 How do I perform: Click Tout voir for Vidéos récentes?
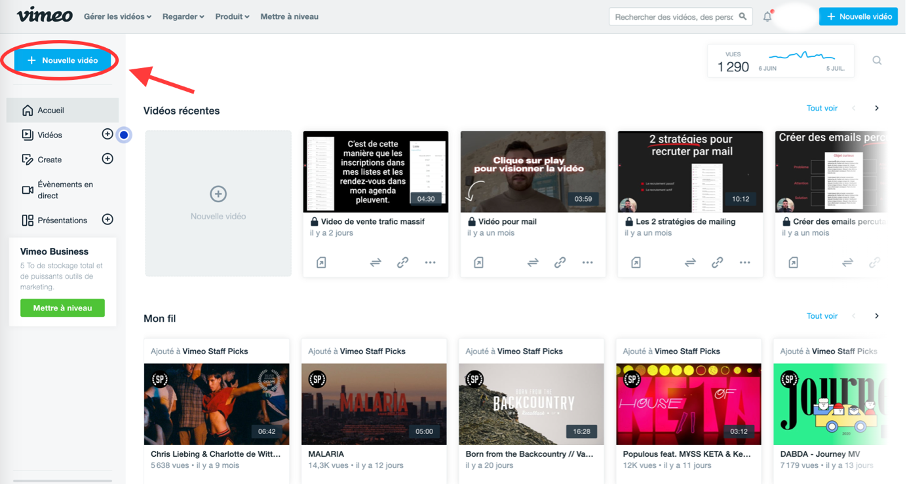coord(822,108)
